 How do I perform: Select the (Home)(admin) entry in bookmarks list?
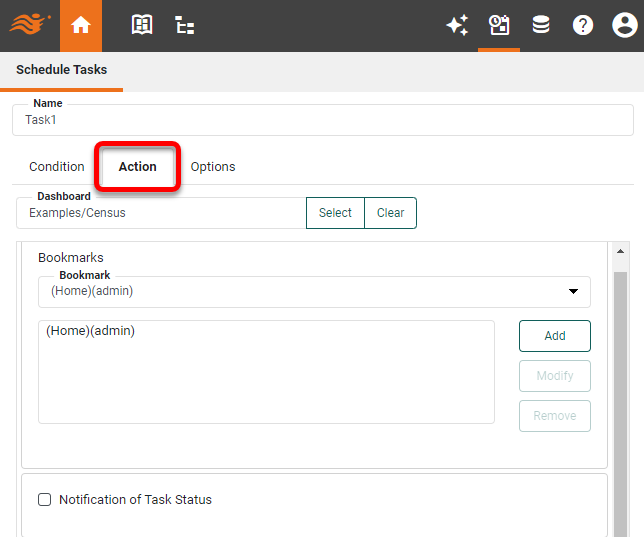point(91,331)
